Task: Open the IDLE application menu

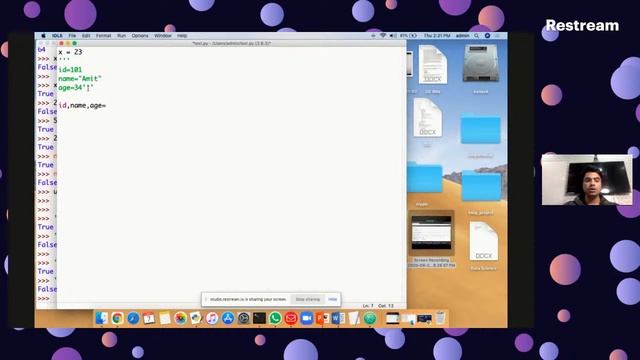Action: [x=57, y=36]
